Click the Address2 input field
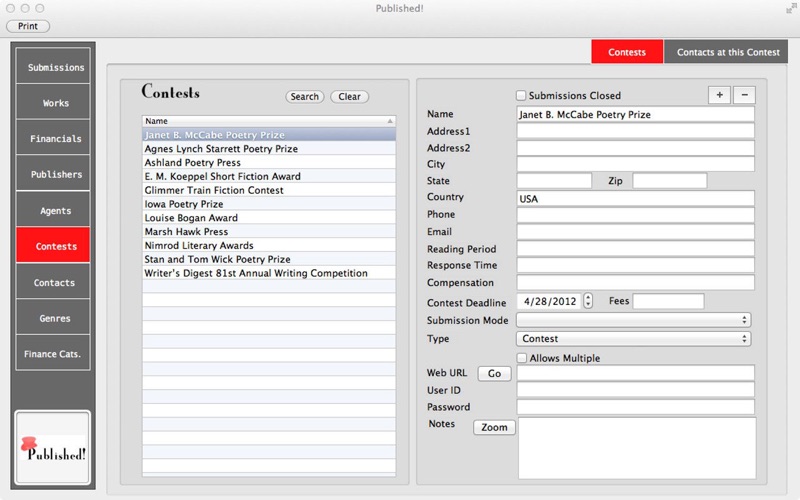 tap(635, 148)
